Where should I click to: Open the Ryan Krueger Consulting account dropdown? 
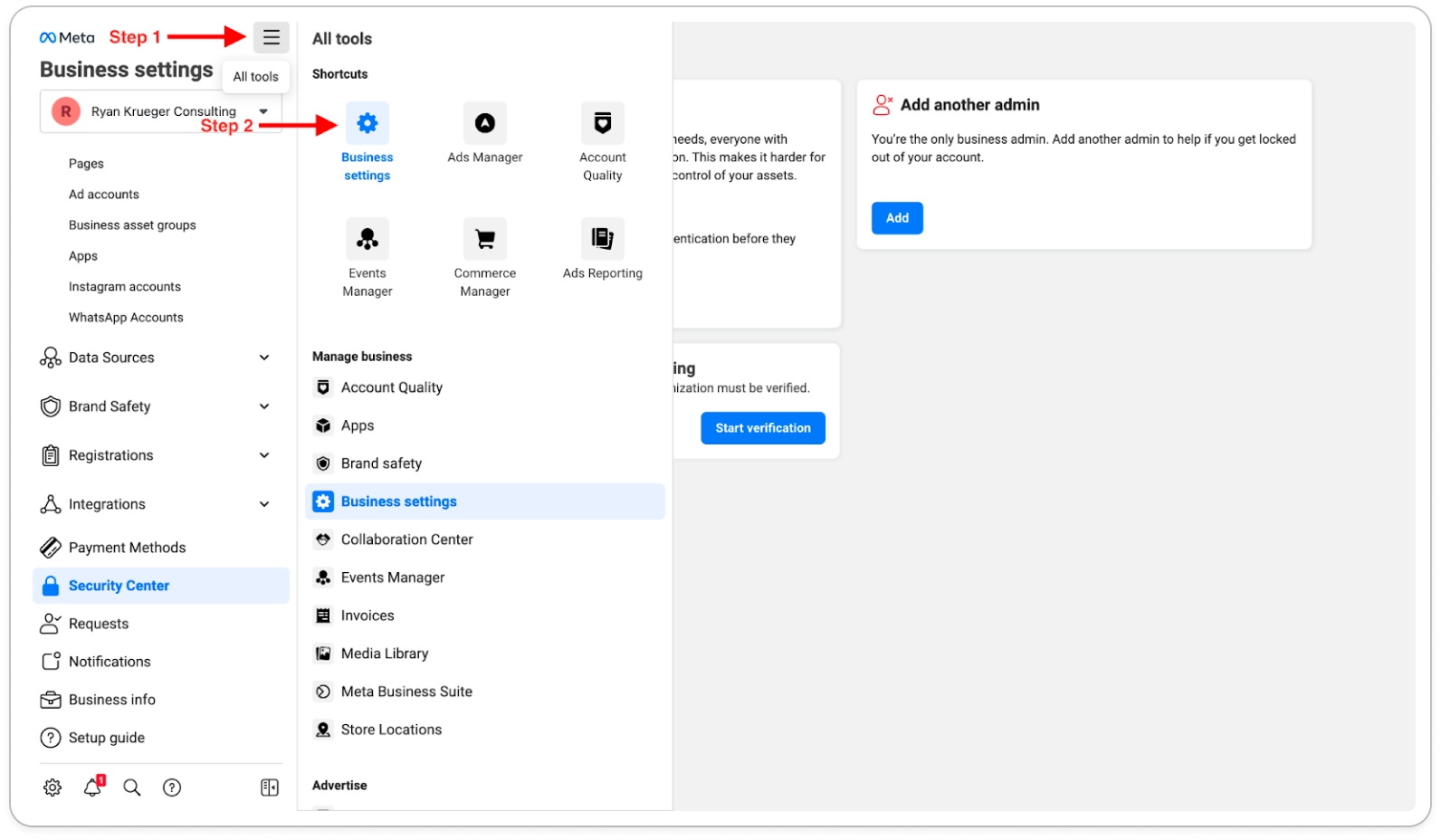pyautogui.click(x=263, y=111)
